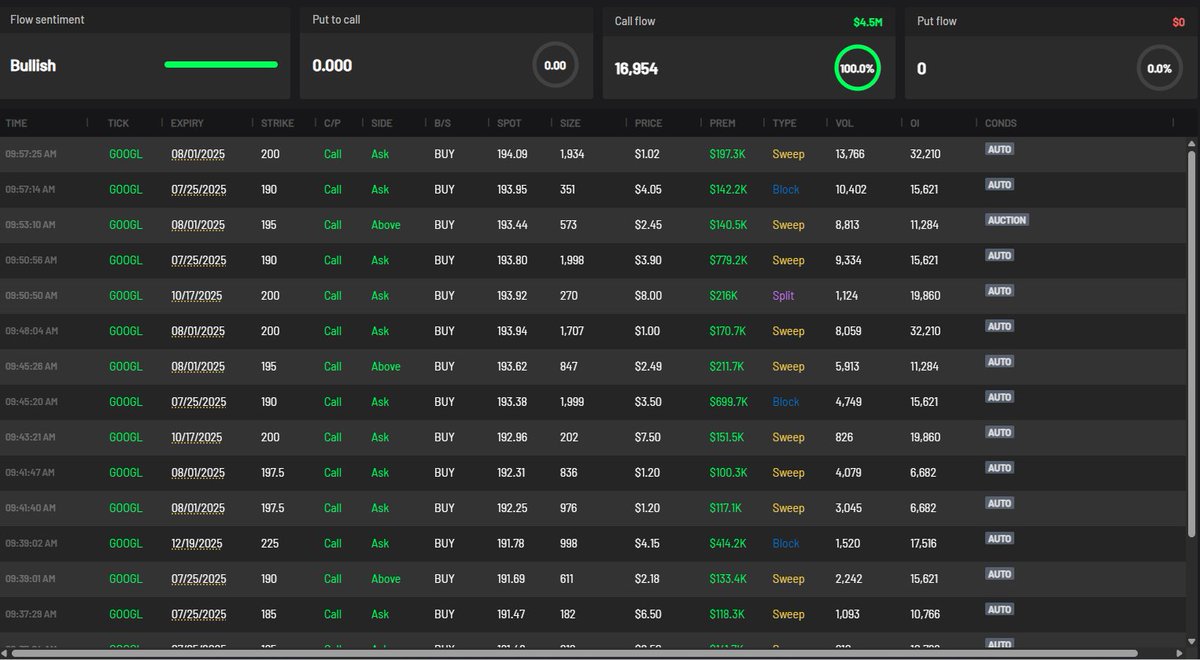The image size is (1200, 660).
Task: Select GOOGL ticker in the 09:57:25 AM row
Action: click(125, 154)
